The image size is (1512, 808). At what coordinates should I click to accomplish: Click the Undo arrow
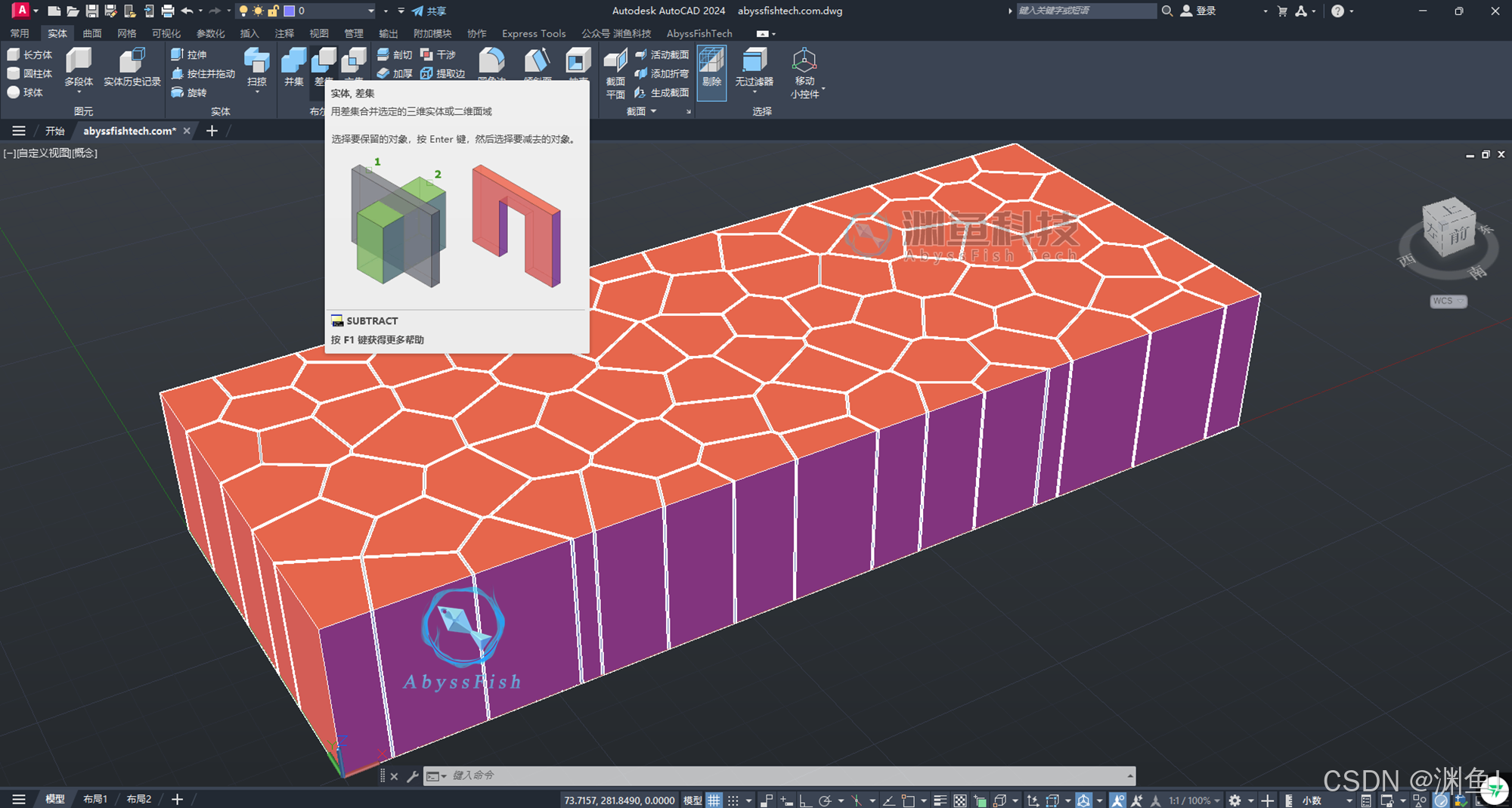tap(187, 11)
